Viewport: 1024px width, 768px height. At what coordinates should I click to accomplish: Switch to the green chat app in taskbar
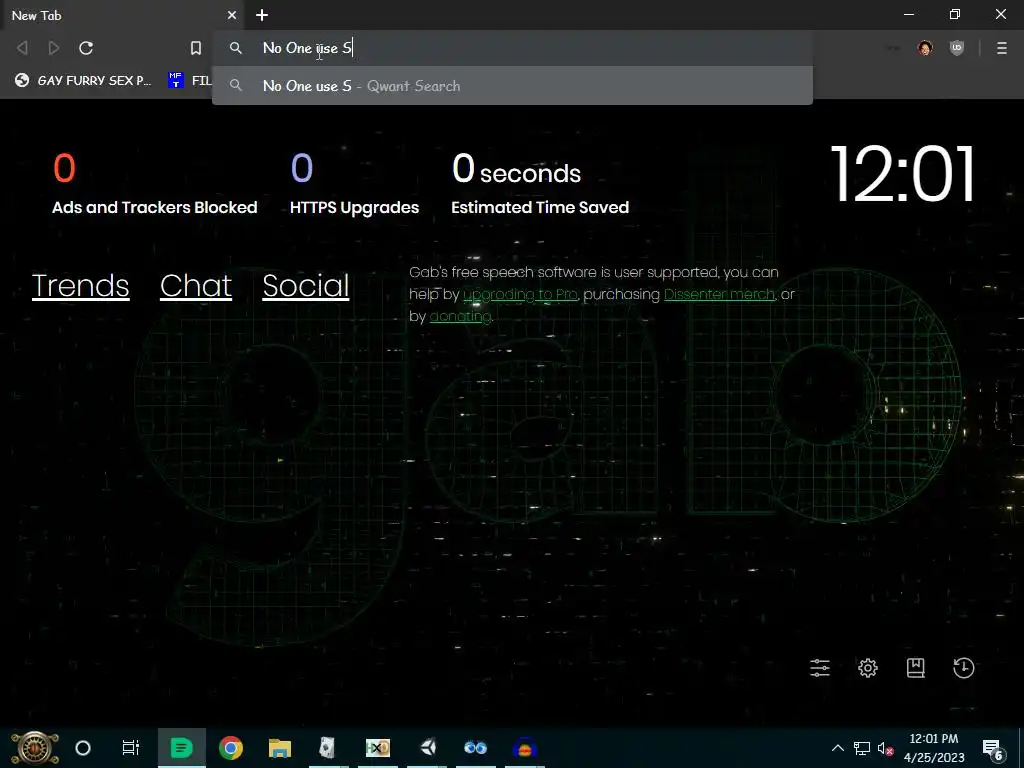pos(182,748)
